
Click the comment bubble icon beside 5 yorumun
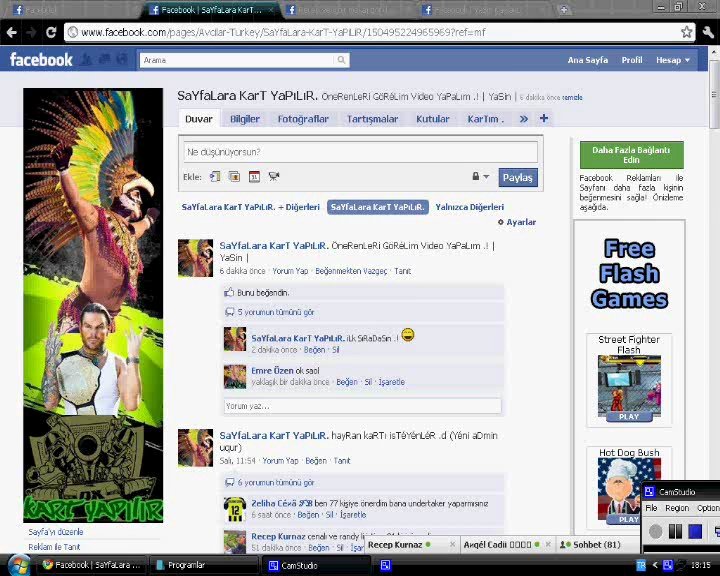point(230,312)
